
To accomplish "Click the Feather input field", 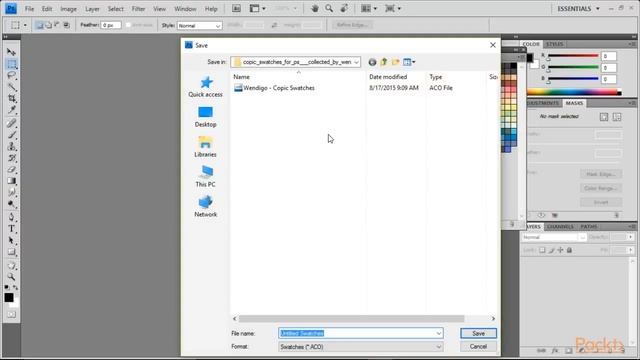I will coord(111,25).
